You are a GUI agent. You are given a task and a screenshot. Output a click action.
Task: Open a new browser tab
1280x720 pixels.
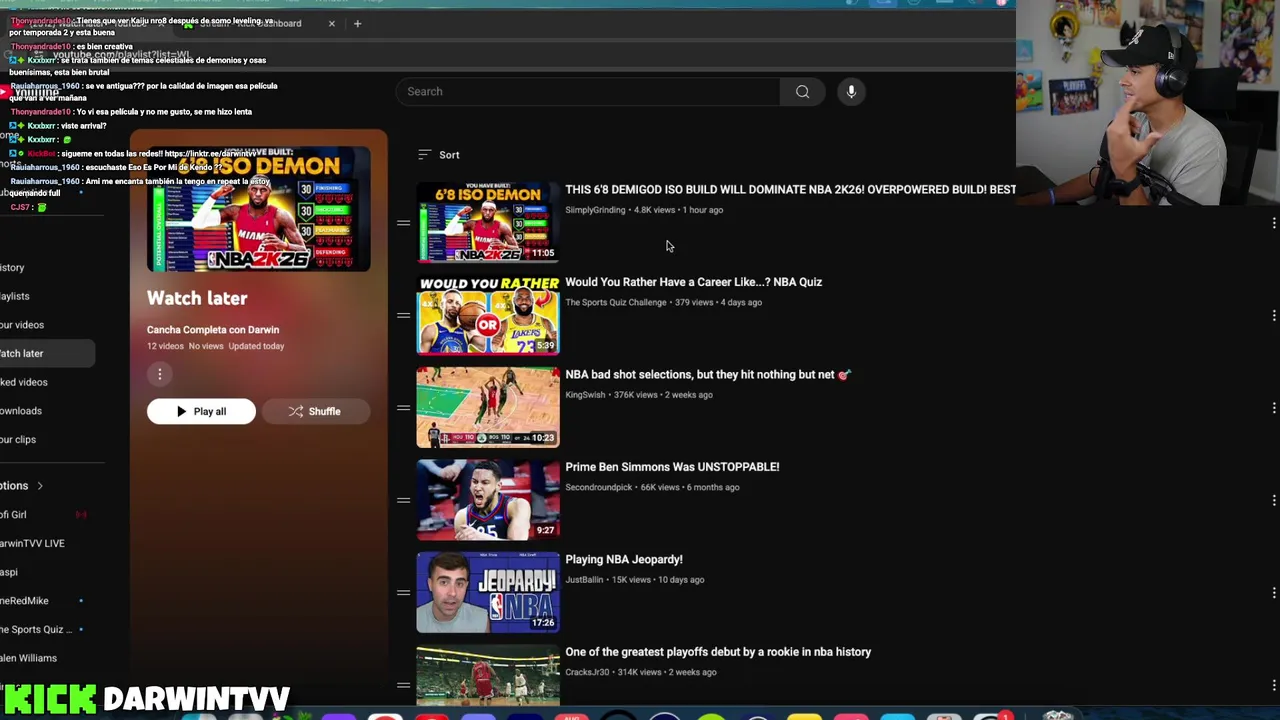pyautogui.click(x=357, y=23)
